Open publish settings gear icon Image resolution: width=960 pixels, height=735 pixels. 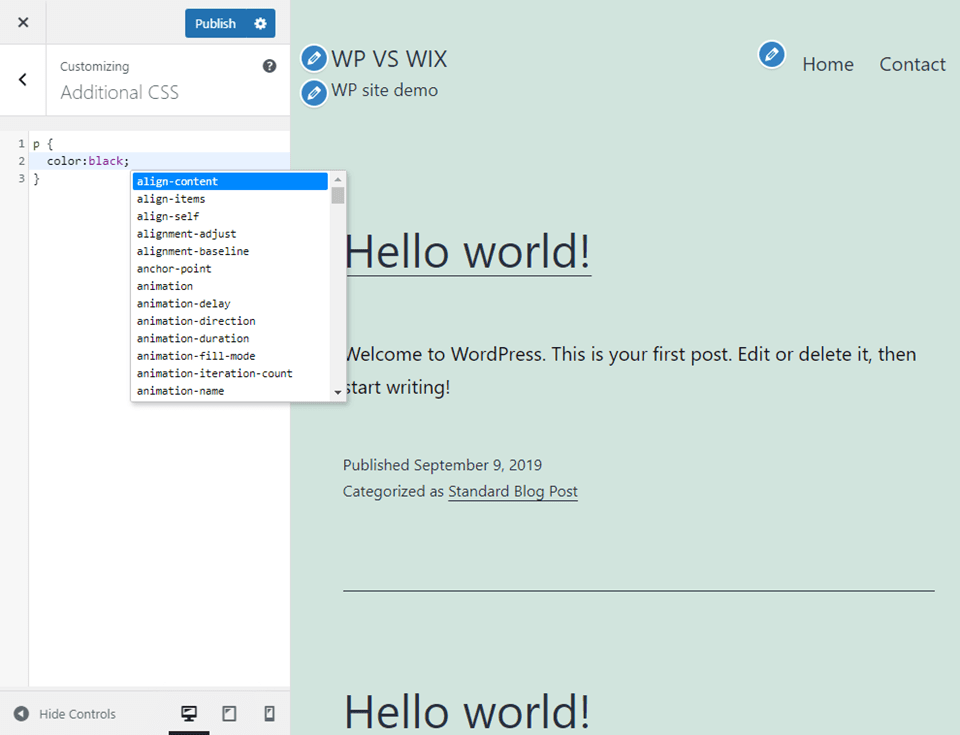coord(261,23)
